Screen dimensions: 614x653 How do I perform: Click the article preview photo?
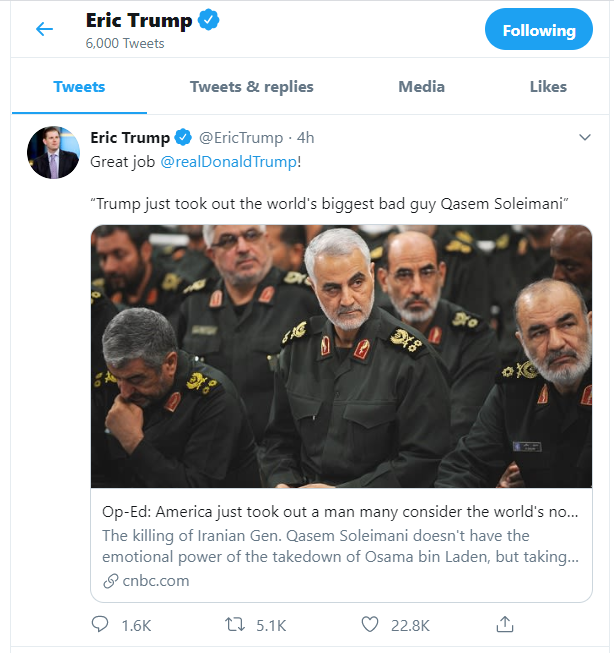(341, 356)
